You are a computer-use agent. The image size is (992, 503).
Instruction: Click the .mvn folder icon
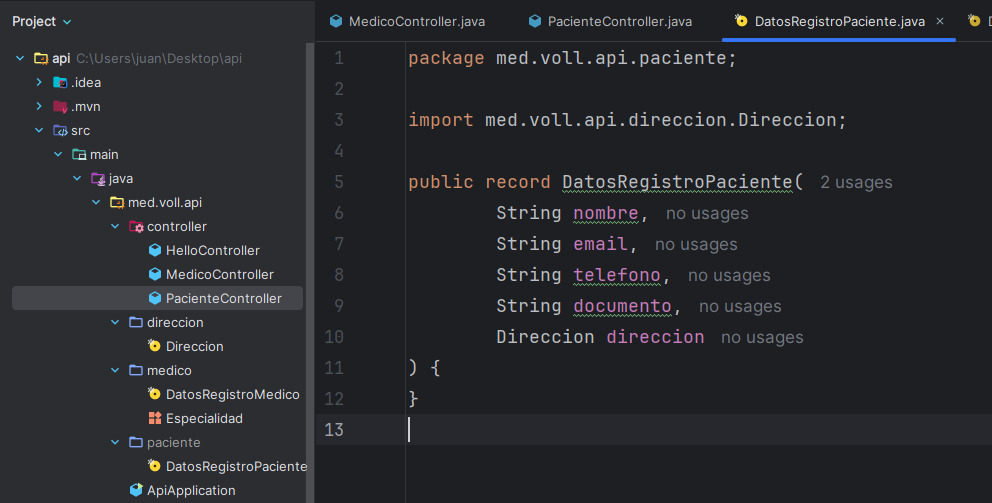pyautogui.click(x=60, y=106)
